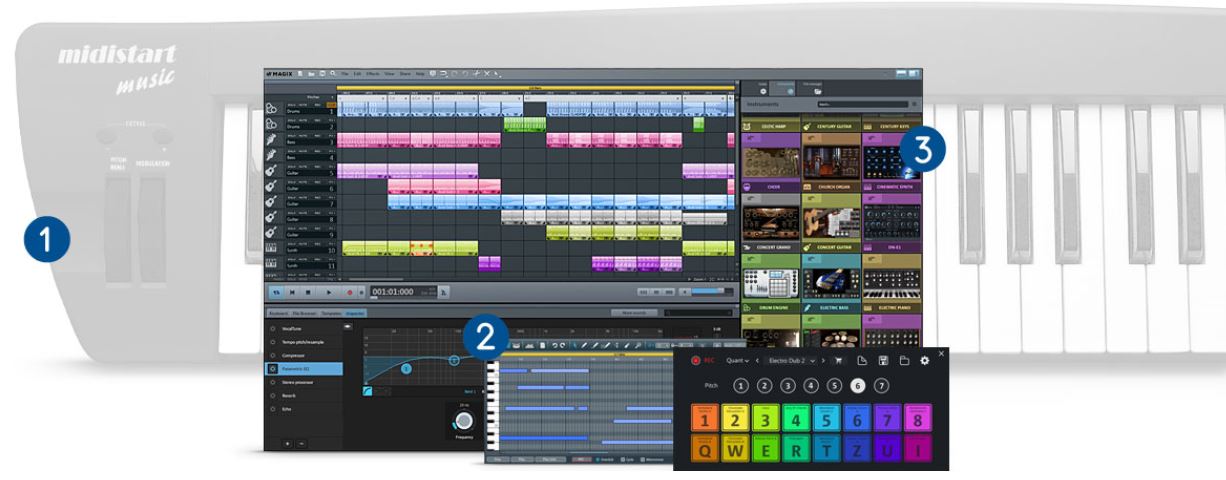1226x480 pixels.
Task: Click the plus button below the effects list
Action: click(287, 443)
